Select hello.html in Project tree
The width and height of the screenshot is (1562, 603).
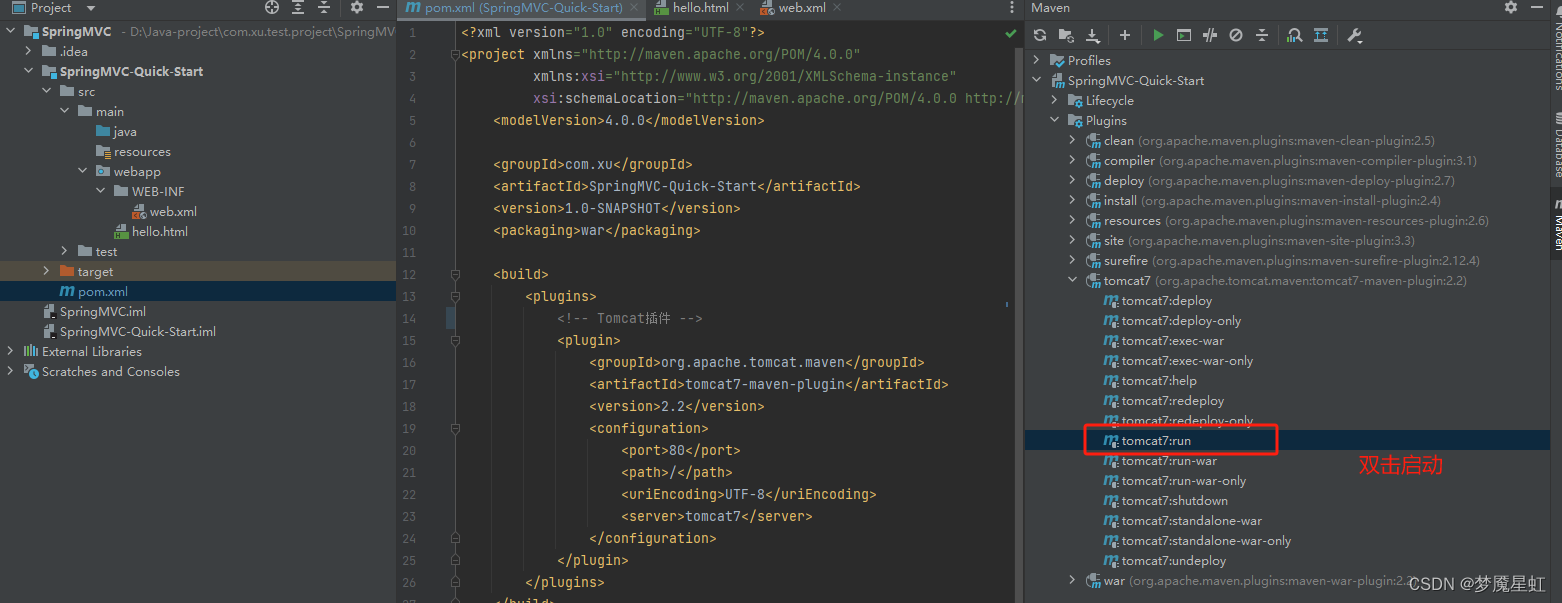[151, 231]
